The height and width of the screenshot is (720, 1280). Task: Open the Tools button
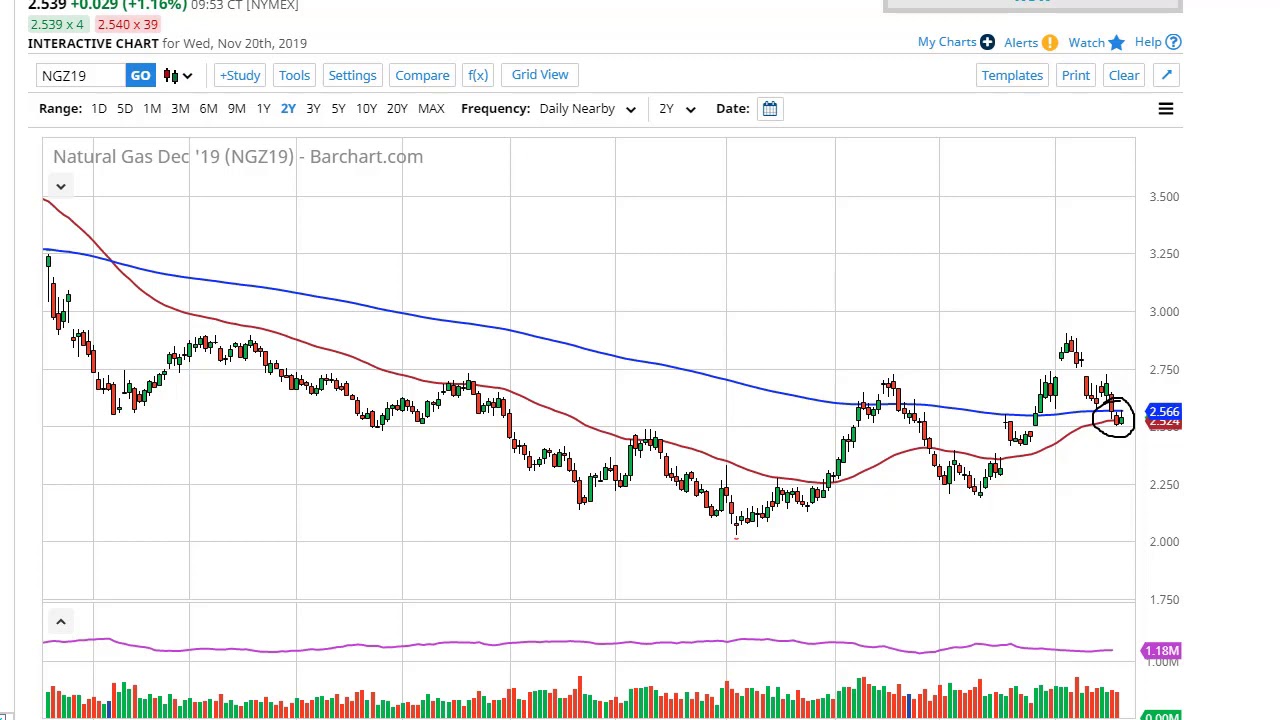pos(294,75)
